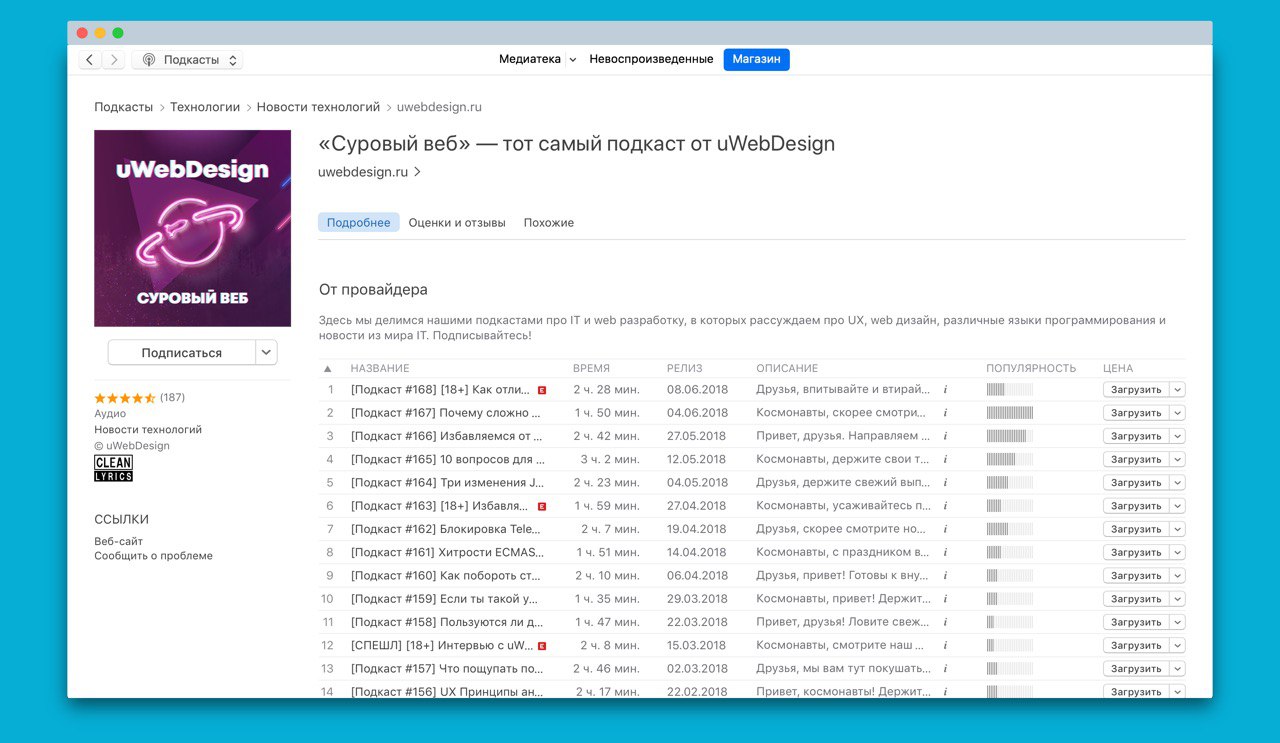Download Подкаст #167 with Загрузить
1280x743 pixels.
coord(1136,413)
